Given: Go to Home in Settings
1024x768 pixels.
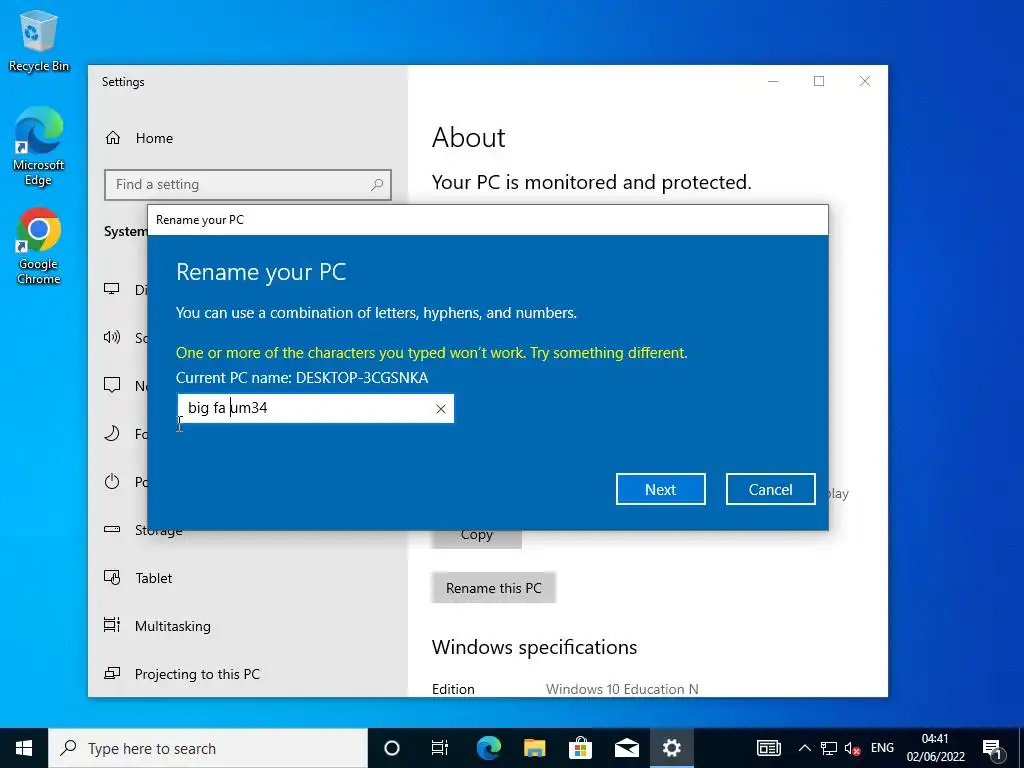Looking at the screenshot, I should (x=154, y=138).
